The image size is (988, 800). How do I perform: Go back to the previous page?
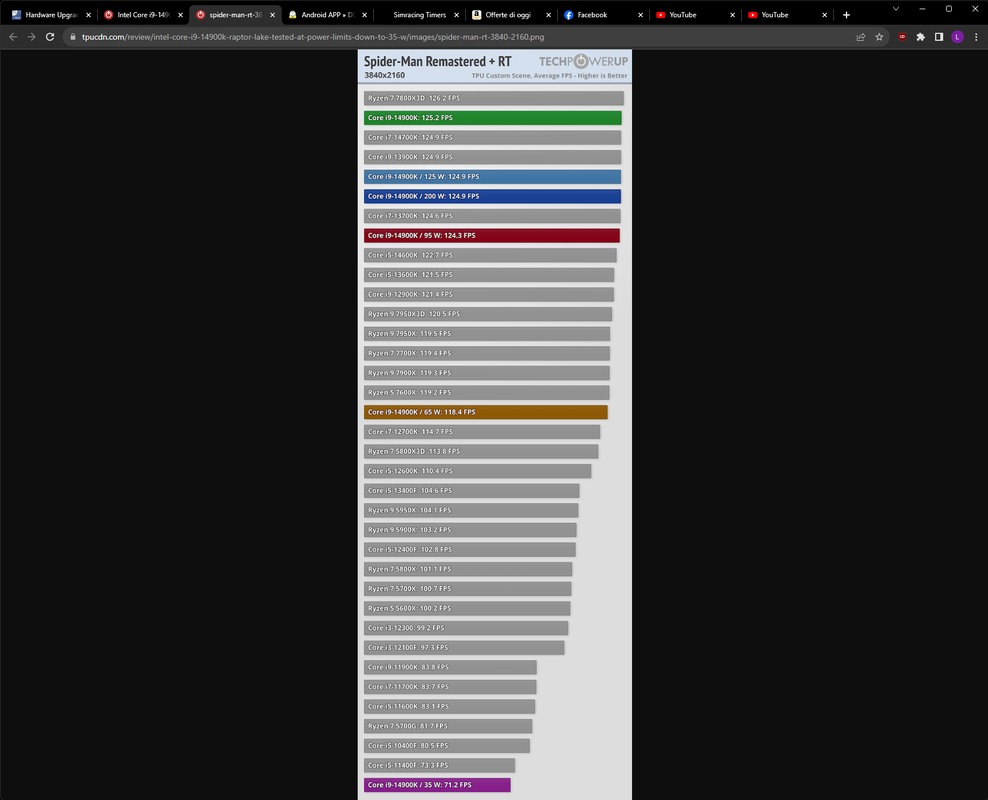[13, 37]
